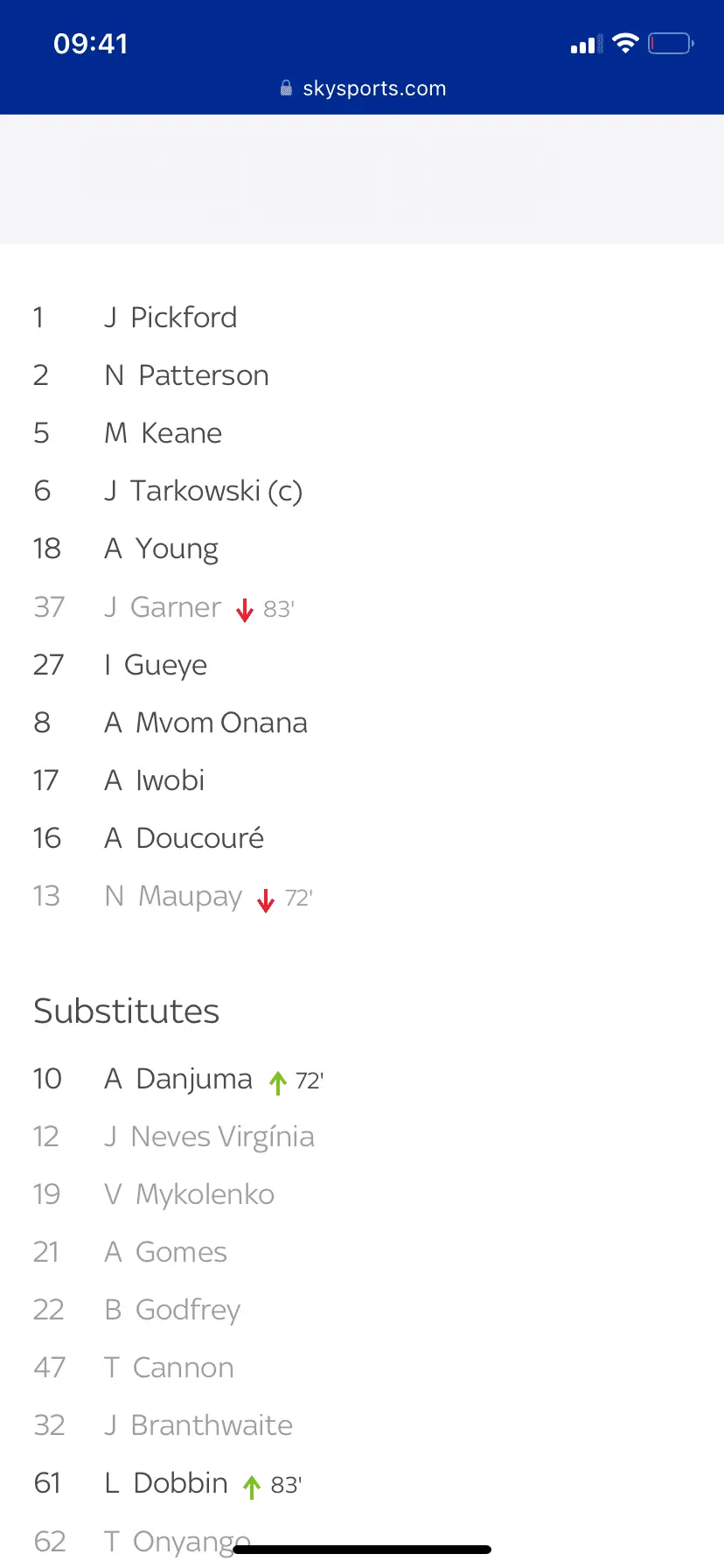724x1568 pixels.
Task: Tap the battery status icon
Action: pos(671,43)
